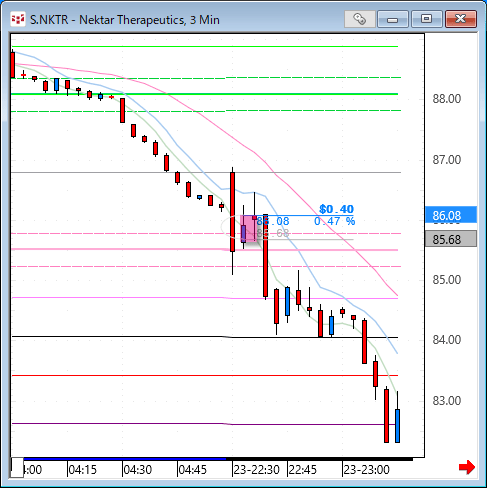Click the 04:15 time axis label
487x488 pixels.
[82, 470]
